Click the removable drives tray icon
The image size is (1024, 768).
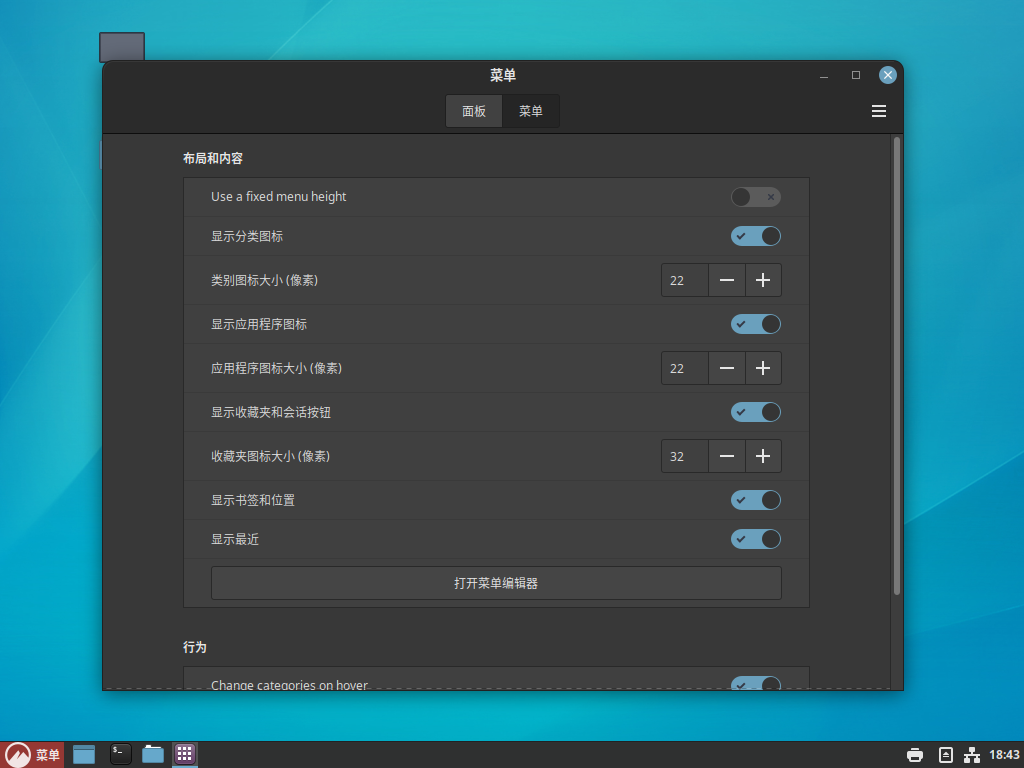pos(945,755)
